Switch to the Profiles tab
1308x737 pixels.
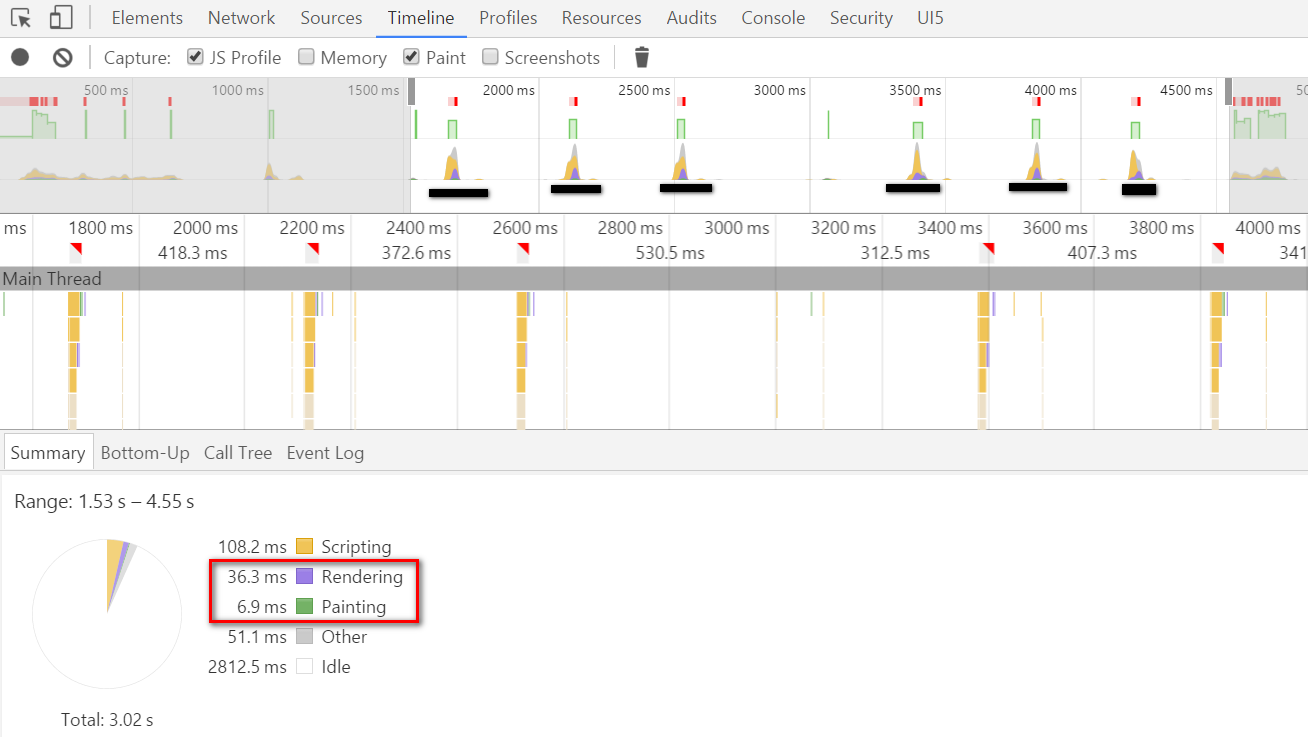(508, 18)
